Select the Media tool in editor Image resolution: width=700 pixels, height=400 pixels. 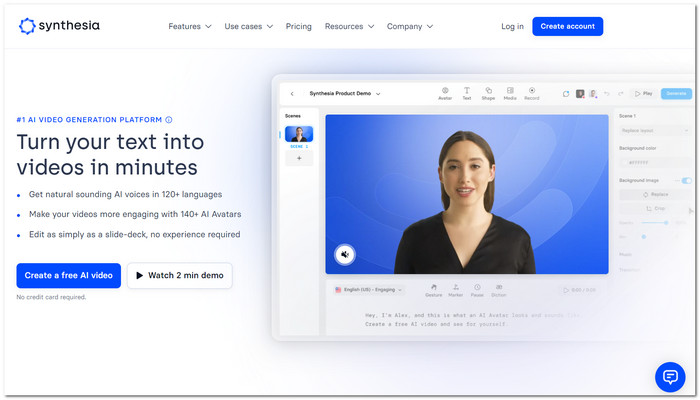tap(510, 94)
